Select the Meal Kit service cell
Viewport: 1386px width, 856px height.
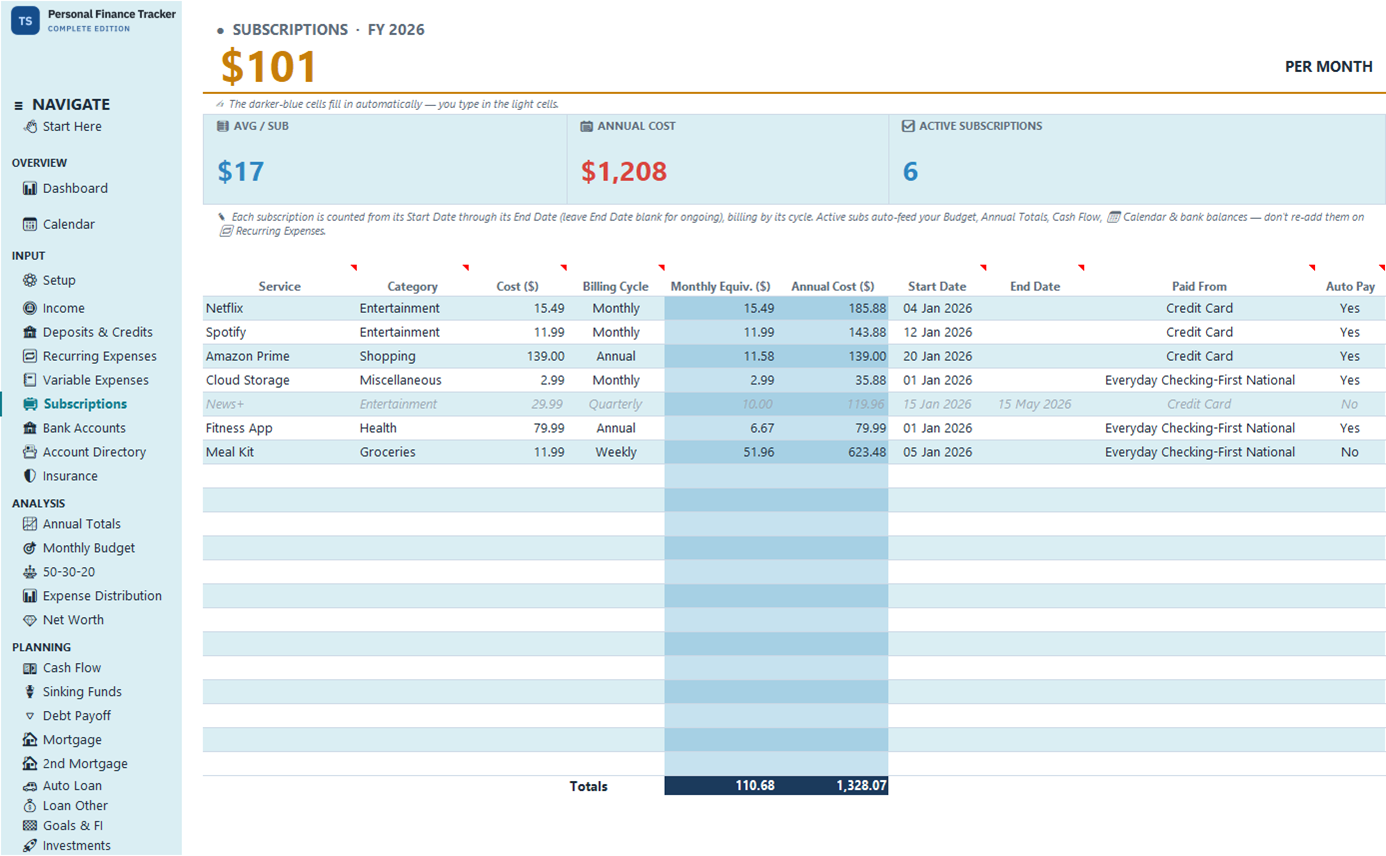(280, 453)
